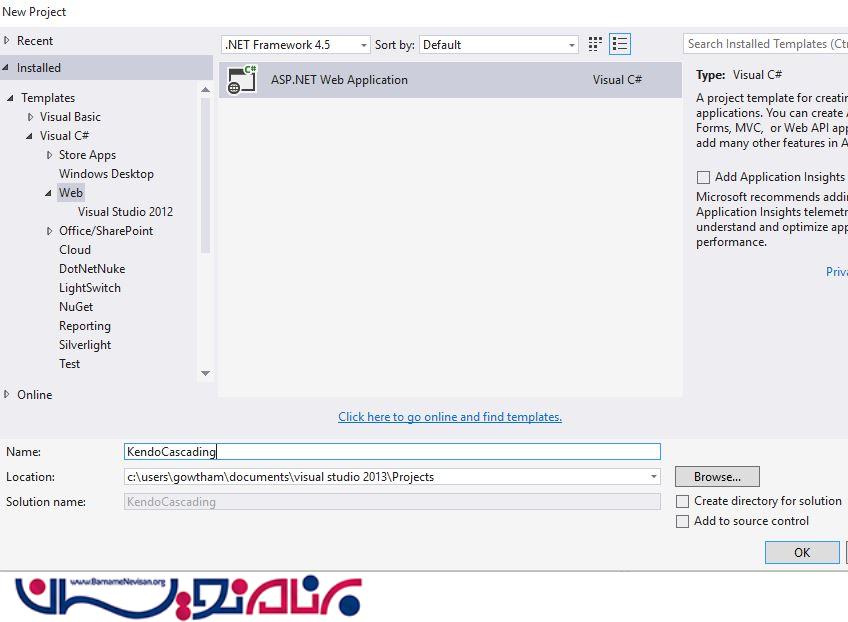Click the tree scrollbar down arrow
Screen dimensions: 848x622
click(x=205, y=374)
